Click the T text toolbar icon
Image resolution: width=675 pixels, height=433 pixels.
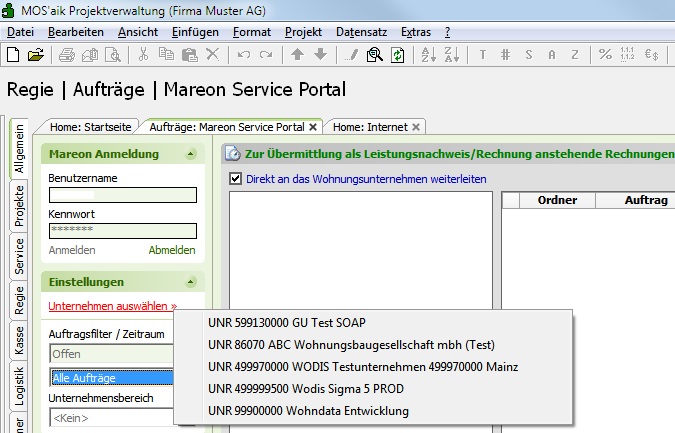coord(483,55)
